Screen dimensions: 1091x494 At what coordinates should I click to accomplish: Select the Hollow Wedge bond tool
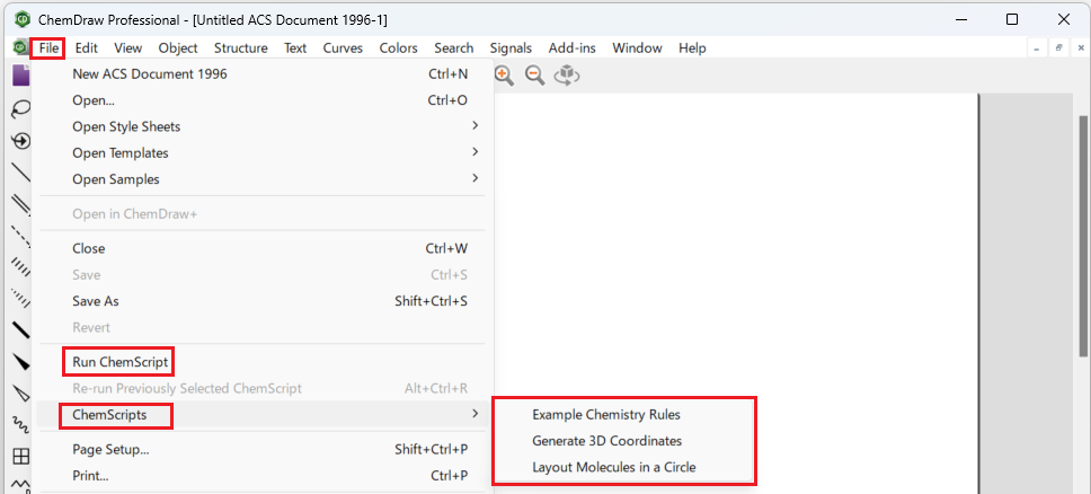20,392
